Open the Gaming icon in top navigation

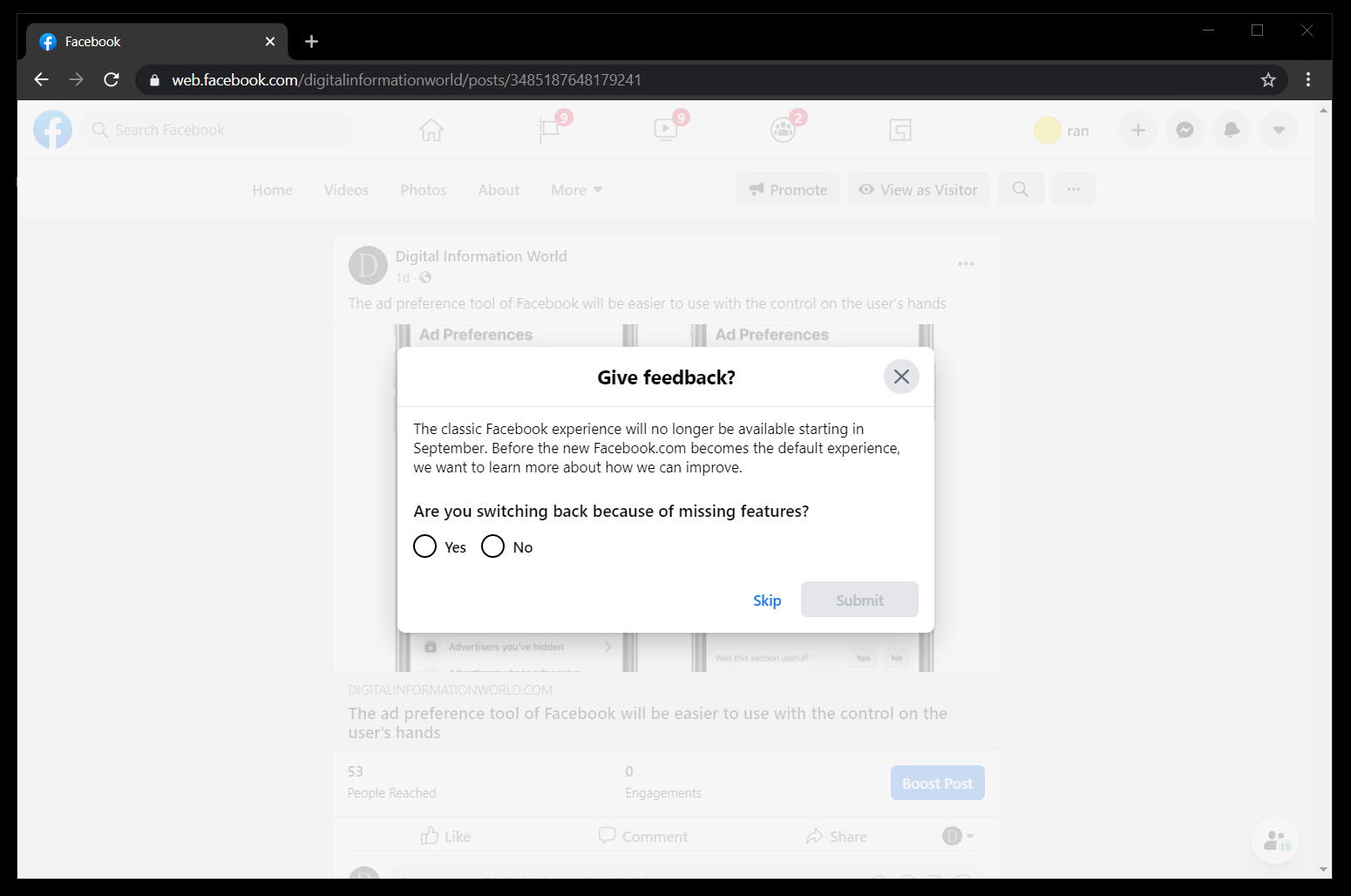900,130
